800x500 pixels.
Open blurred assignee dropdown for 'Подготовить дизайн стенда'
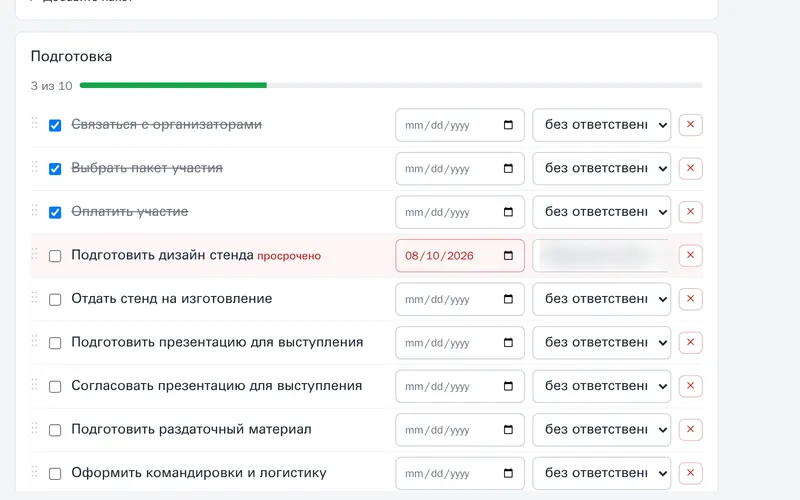point(602,256)
